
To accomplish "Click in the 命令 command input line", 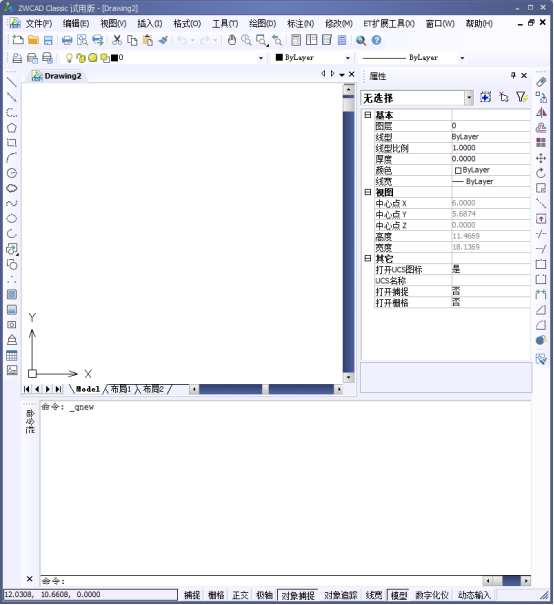I will pos(262,581).
